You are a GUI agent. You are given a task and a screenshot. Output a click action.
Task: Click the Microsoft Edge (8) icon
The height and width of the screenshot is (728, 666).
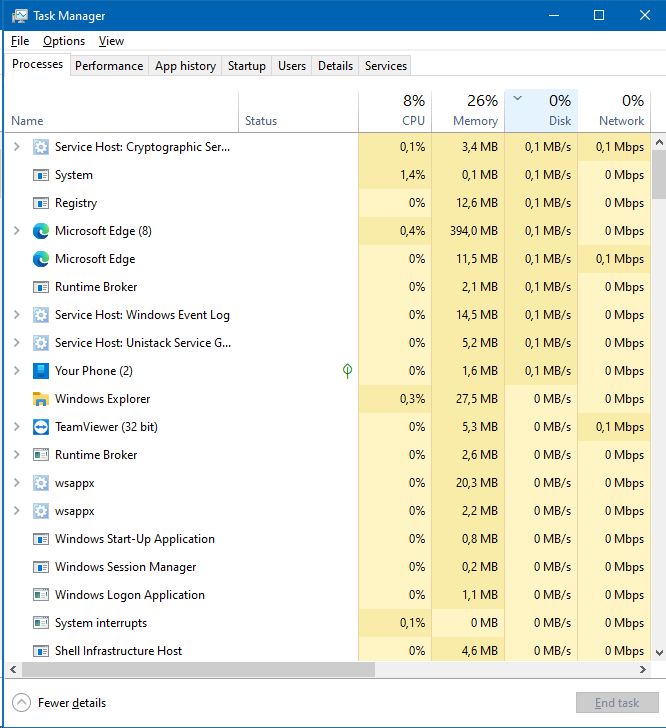41,231
